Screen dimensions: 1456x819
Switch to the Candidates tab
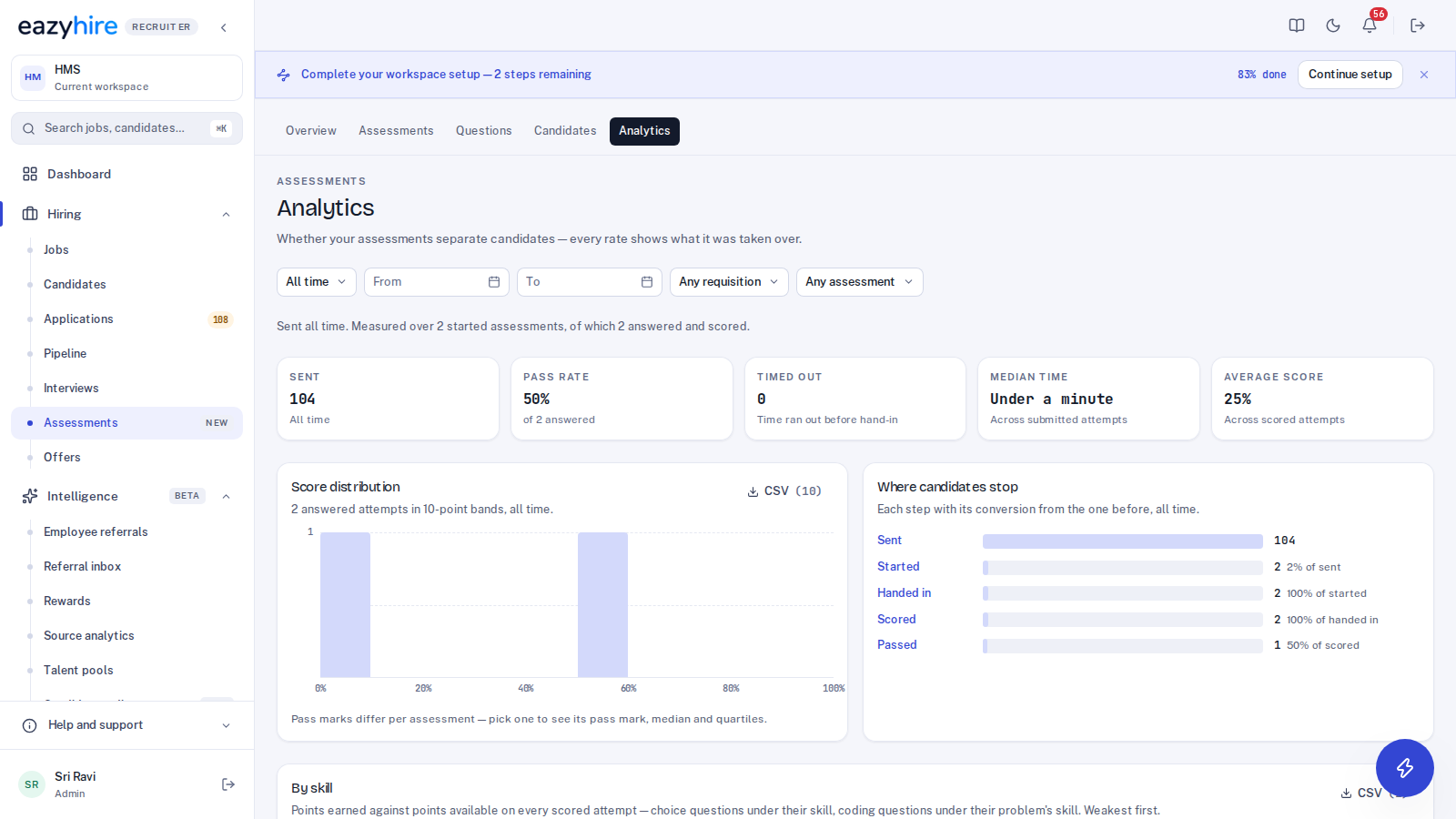coord(565,131)
